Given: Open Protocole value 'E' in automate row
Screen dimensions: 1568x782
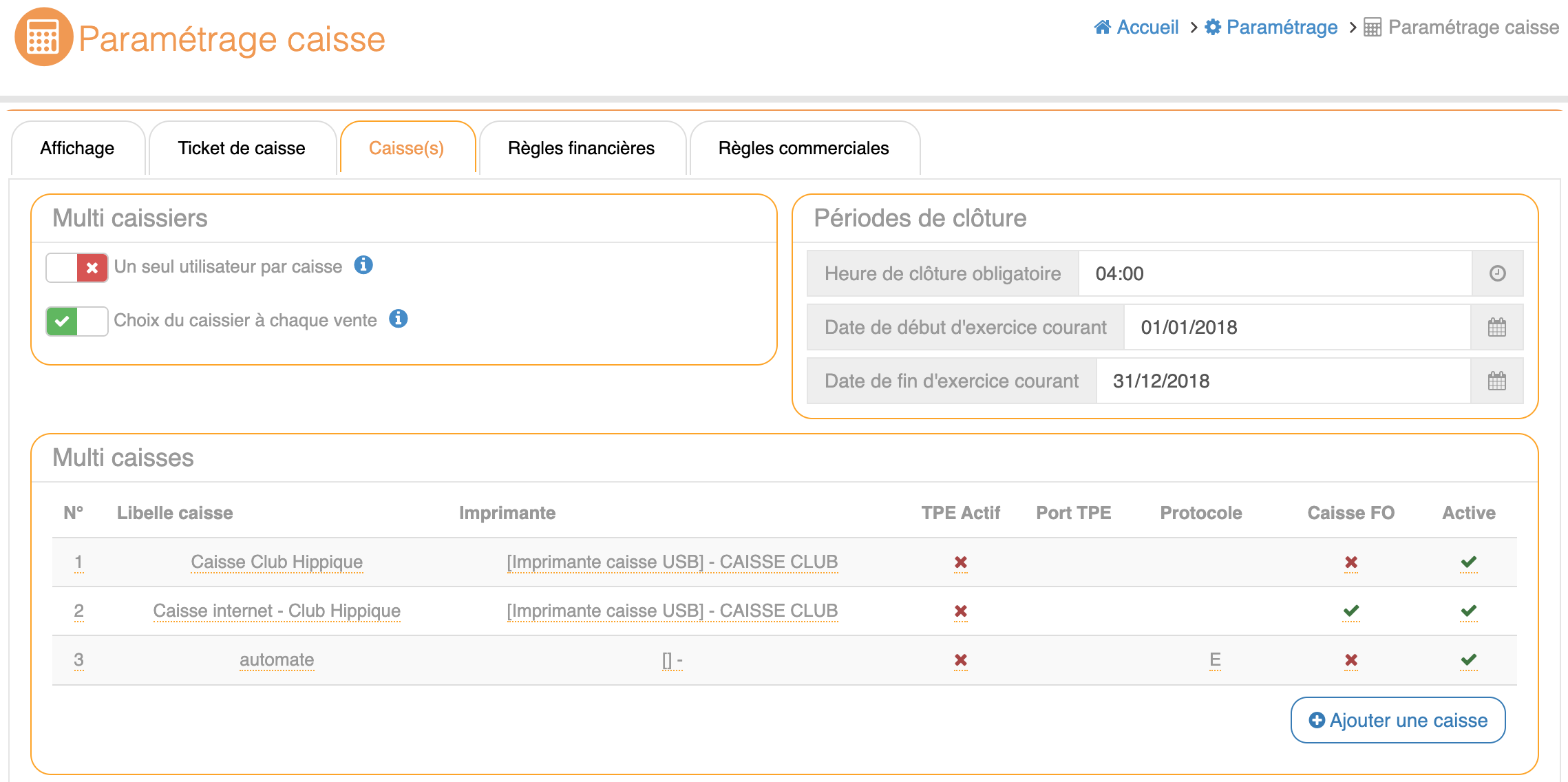Looking at the screenshot, I should pyautogui.click(x=1215, y=659).
